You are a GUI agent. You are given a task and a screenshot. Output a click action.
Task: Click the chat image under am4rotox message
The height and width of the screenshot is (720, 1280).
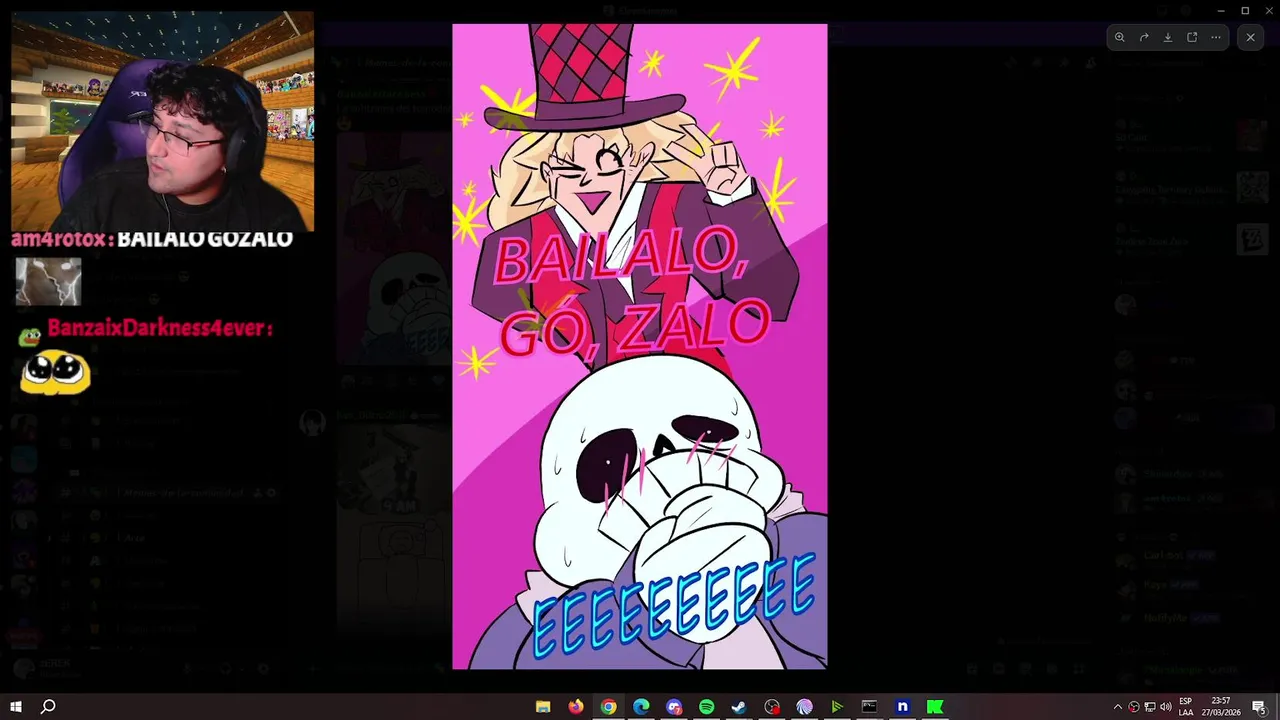click(48, 282)
